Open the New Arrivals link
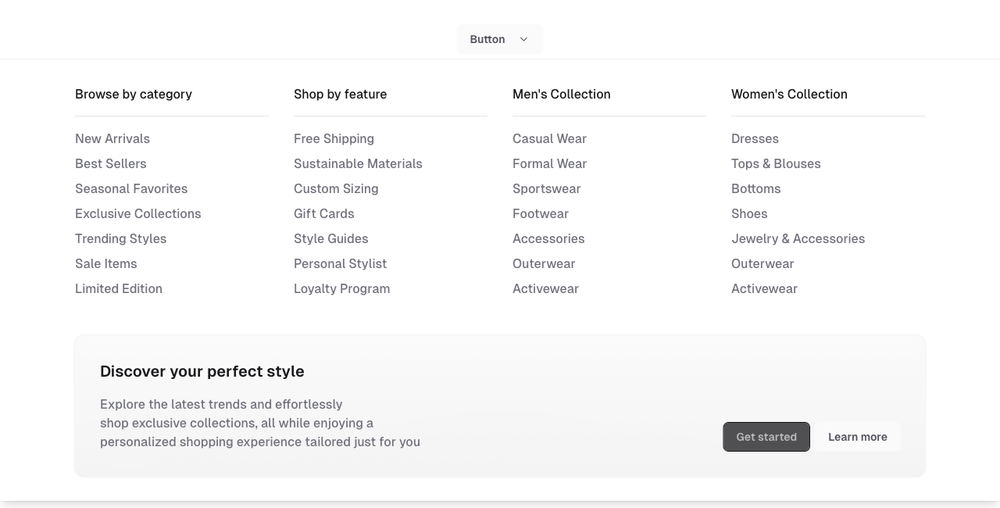1000x508 pixels. (112, 139)
